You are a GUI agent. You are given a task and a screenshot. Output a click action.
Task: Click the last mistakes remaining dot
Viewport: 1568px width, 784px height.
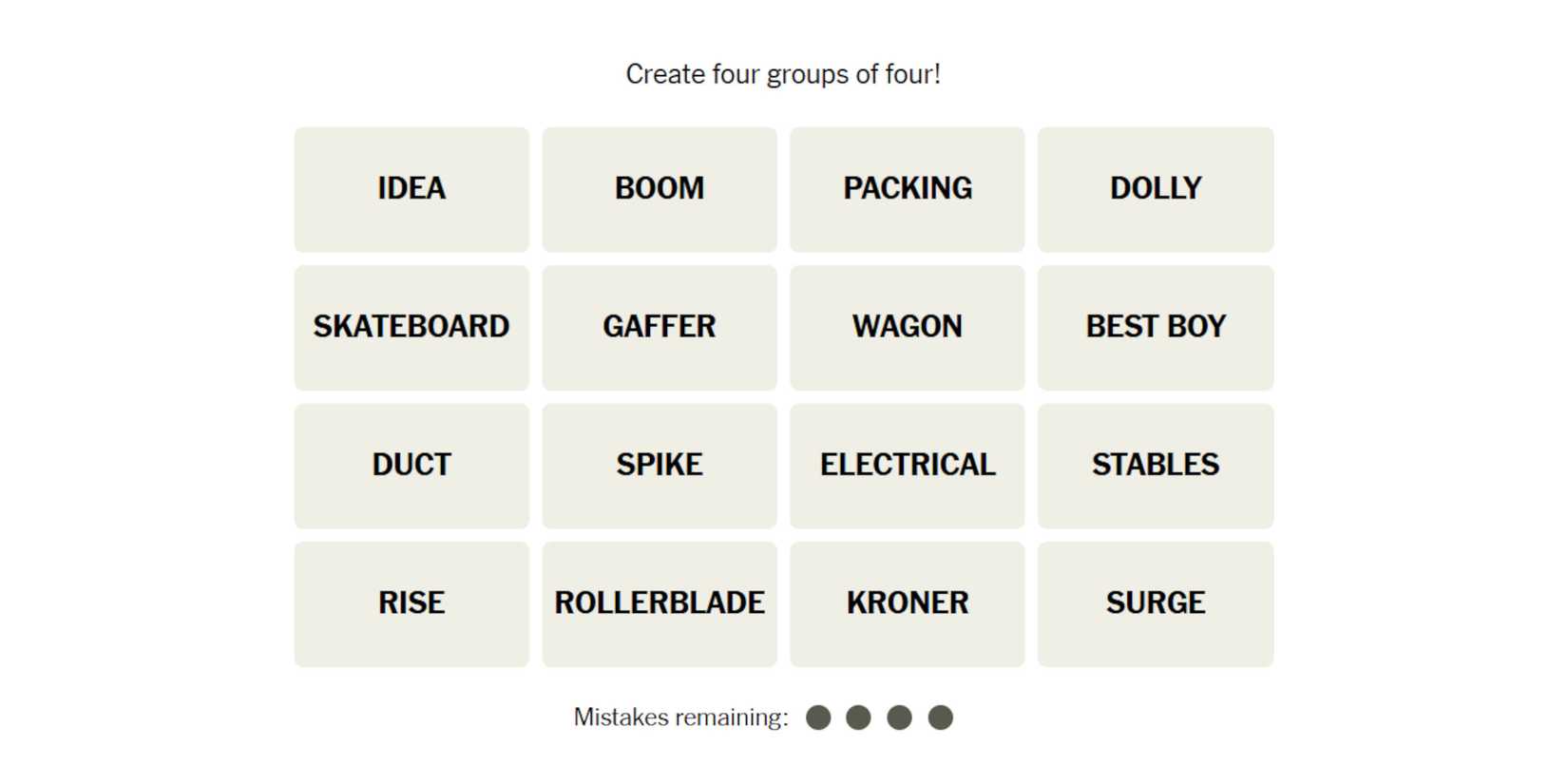941,717
